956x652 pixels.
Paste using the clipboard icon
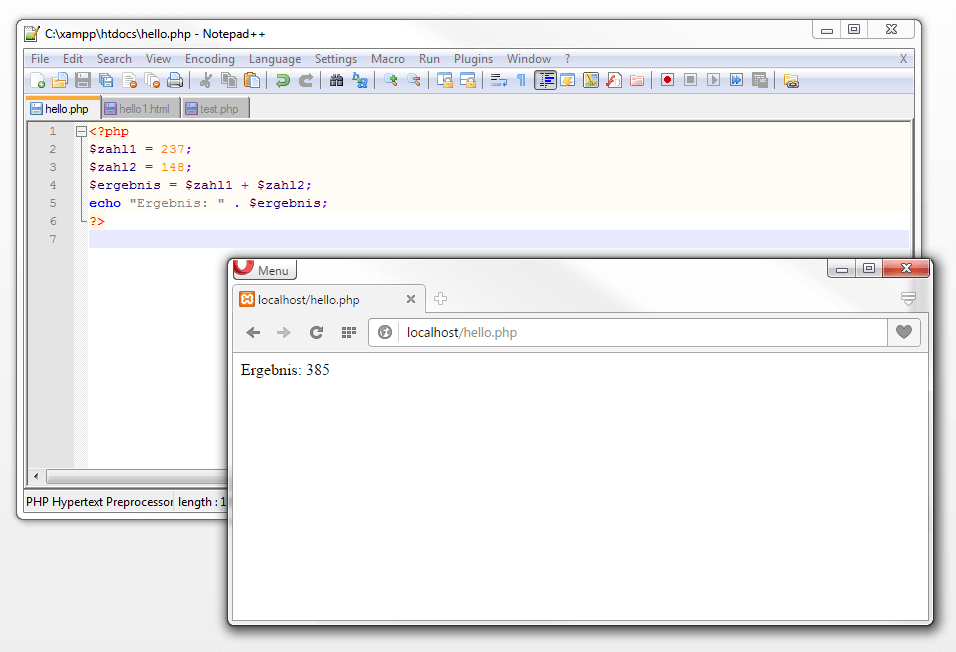[x=252, y=80]
